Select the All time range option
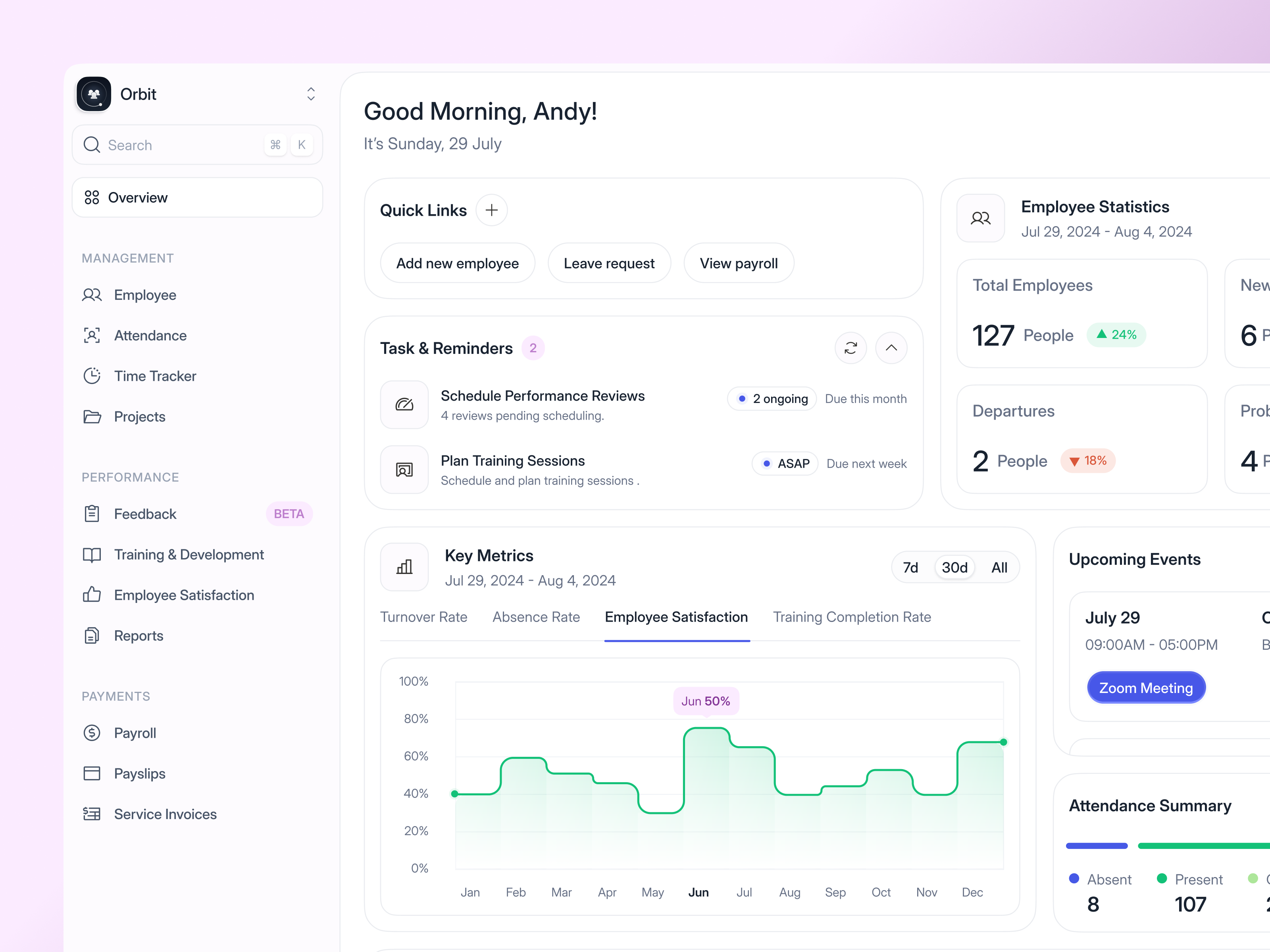The height and width of the screenshot is (952, 1270). tap(1000, 567)
